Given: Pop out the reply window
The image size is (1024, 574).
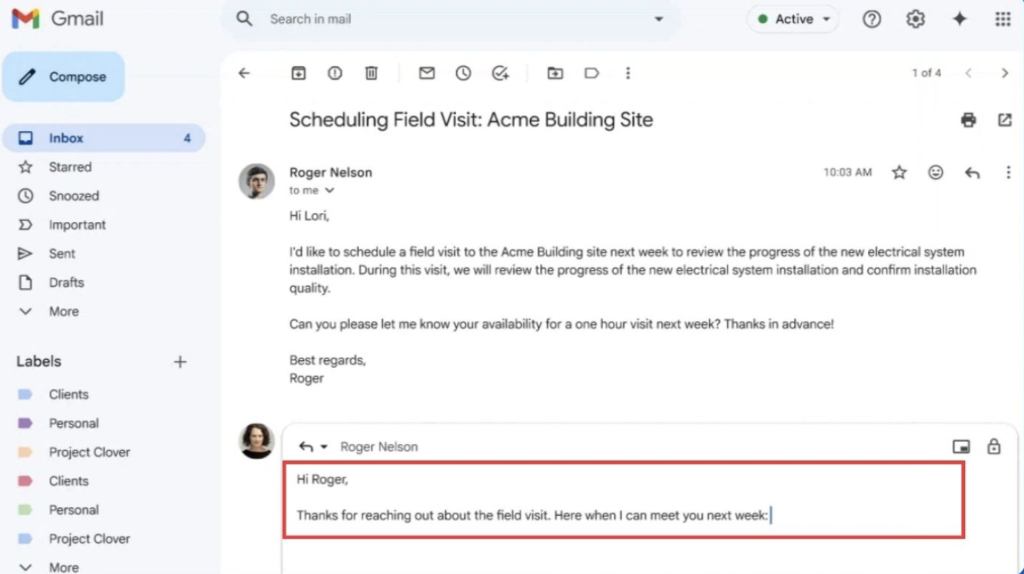Looking at the screenshot, I should tap(961, 447).
